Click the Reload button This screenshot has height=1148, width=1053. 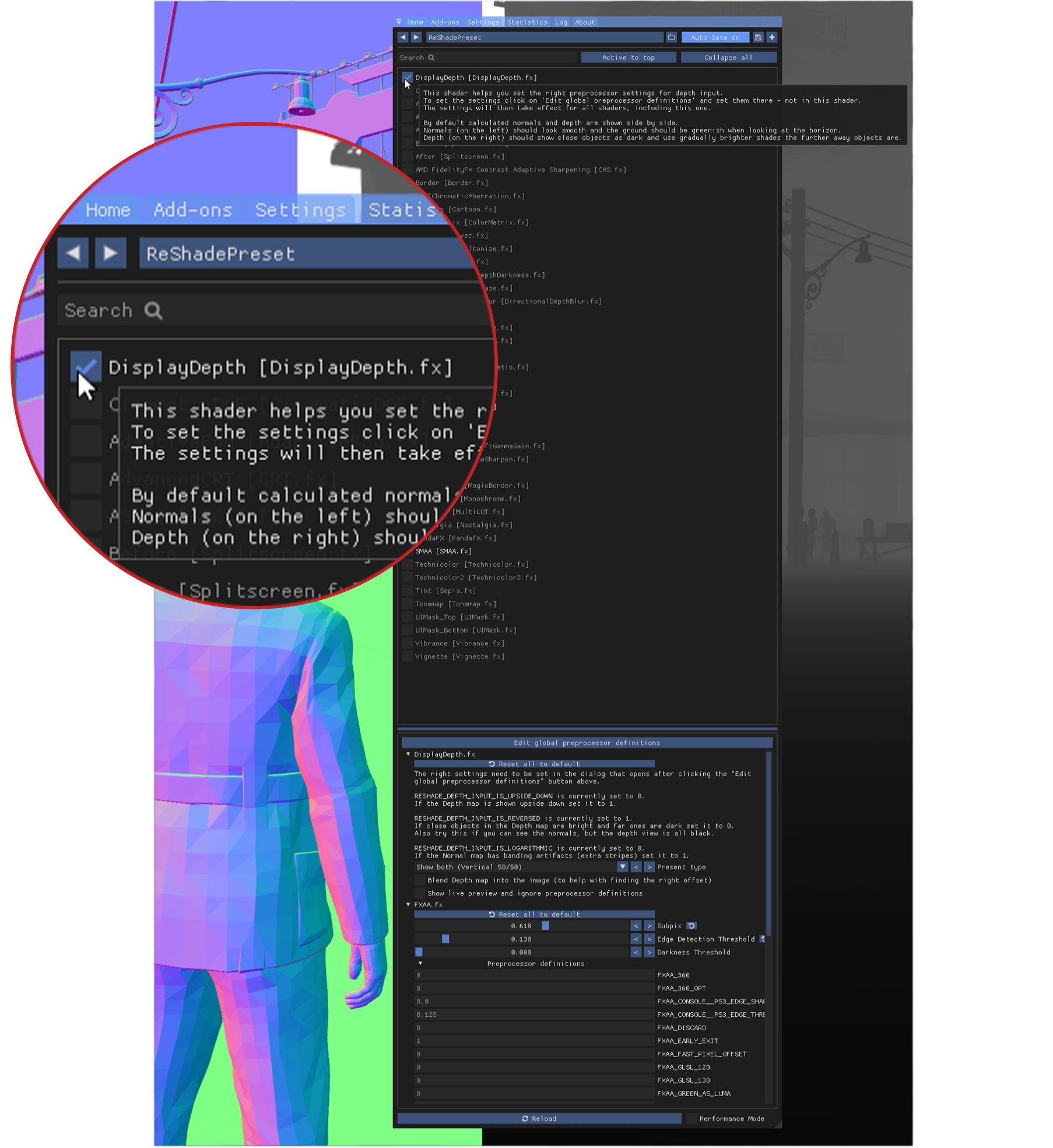tap(539, 1118)
